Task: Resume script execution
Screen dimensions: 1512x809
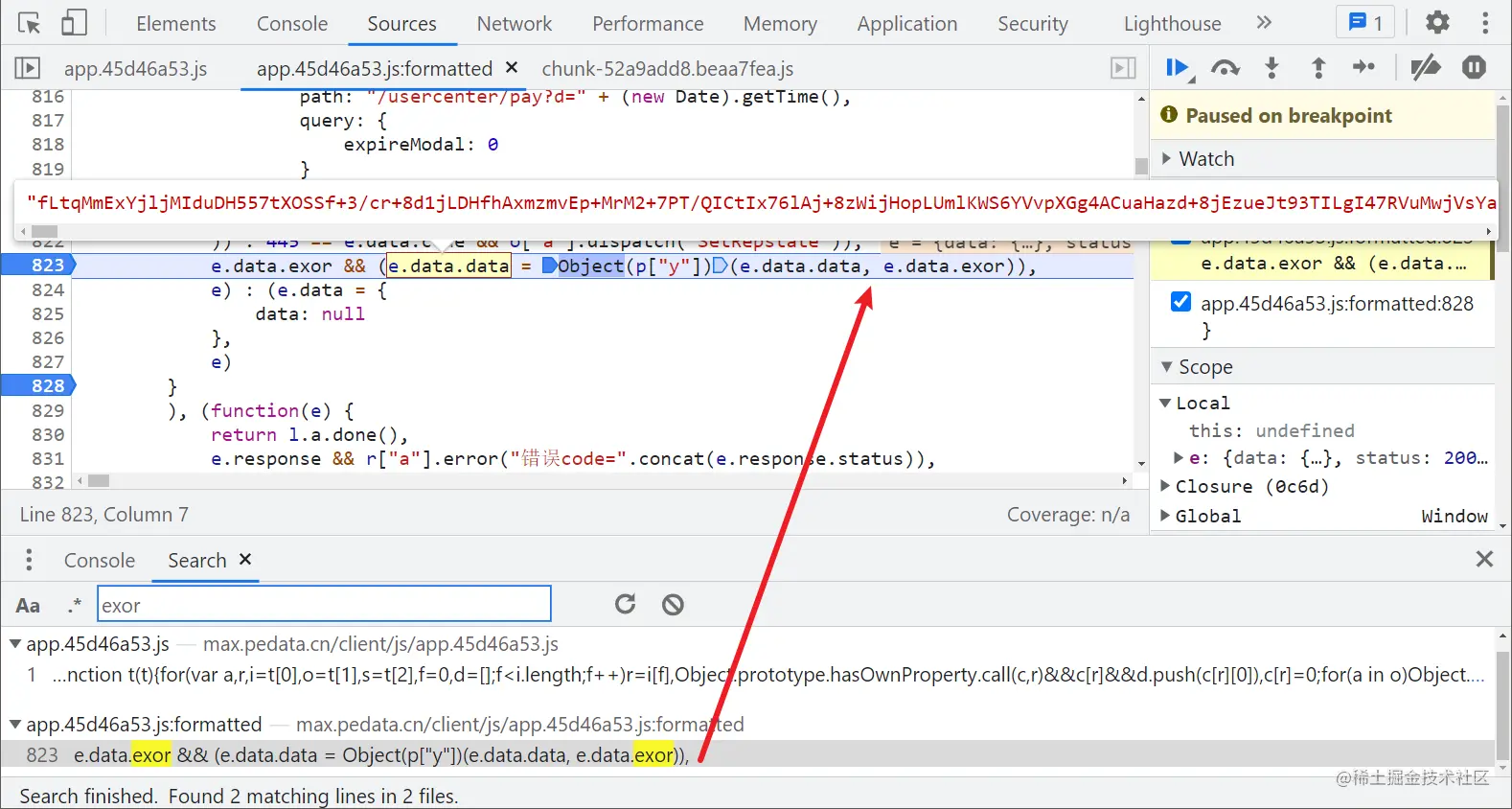Action: pyautogui.click(x=1178, y=68)
